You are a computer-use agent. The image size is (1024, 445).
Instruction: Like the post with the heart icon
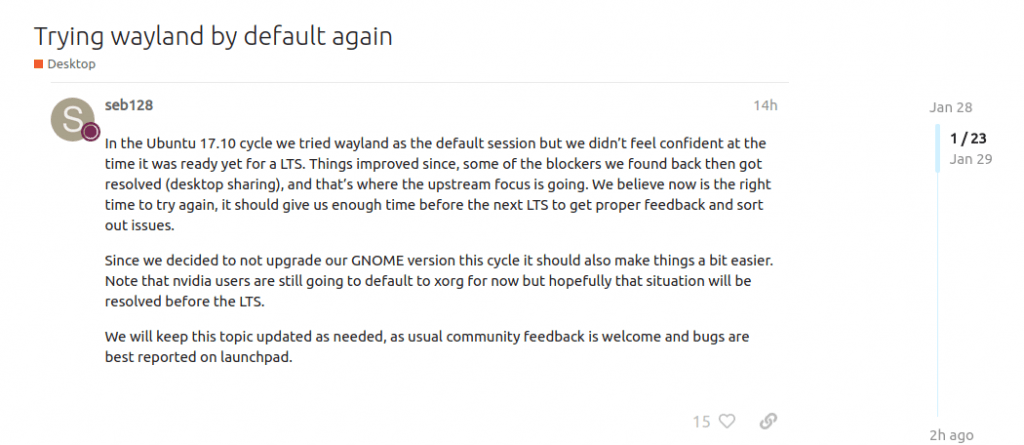click(727, 421)
